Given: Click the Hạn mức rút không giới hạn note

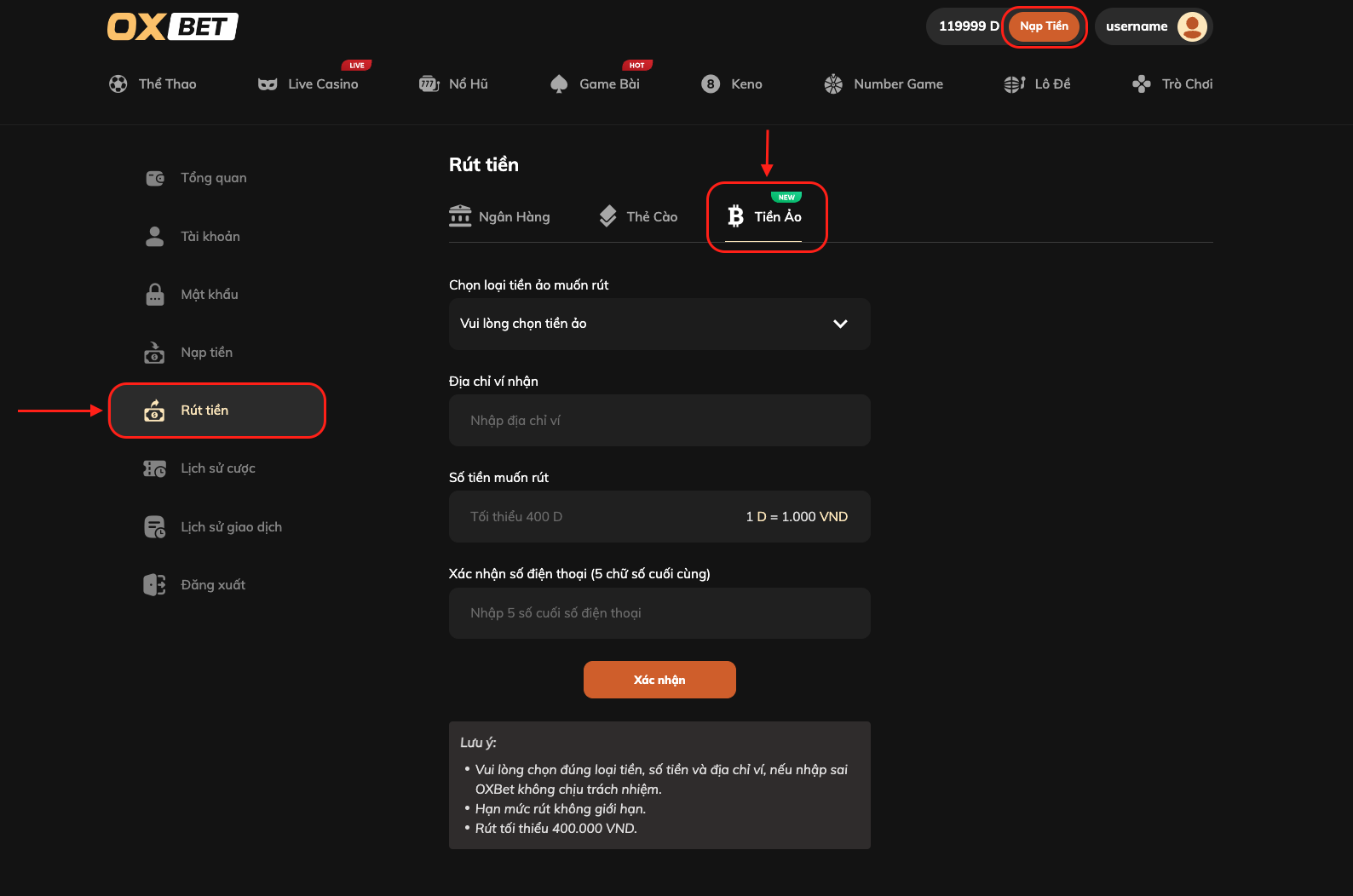Looking at the screenshot, I should click(x=561, y=809).
